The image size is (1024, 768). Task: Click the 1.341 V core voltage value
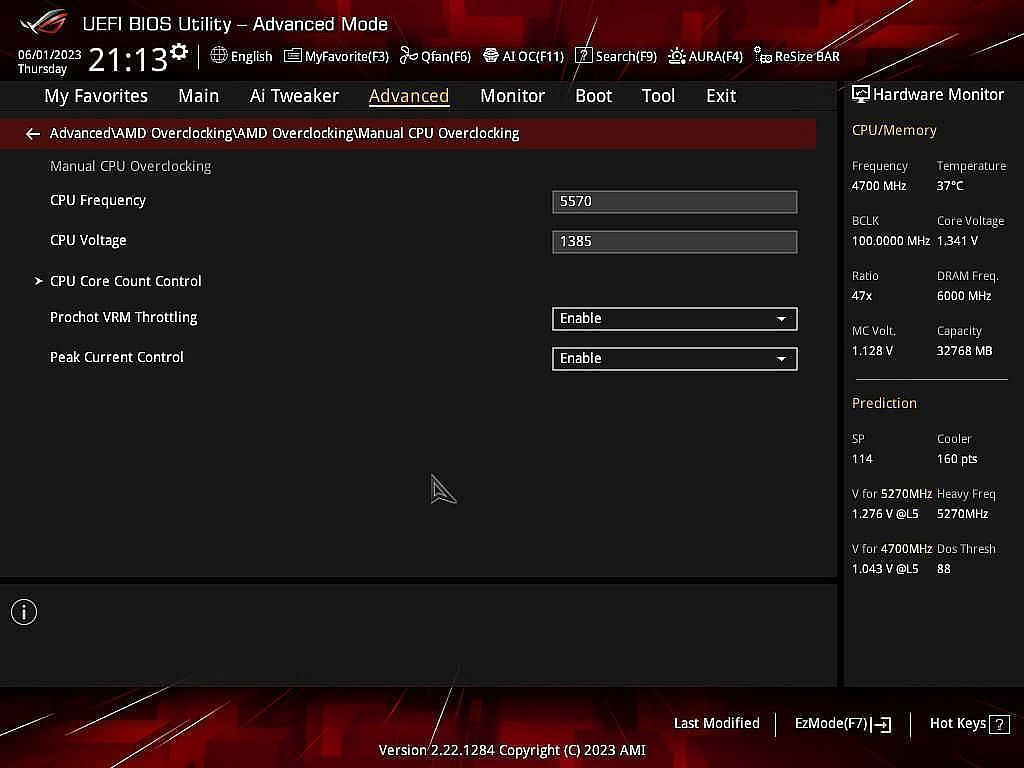coord(957,241)
